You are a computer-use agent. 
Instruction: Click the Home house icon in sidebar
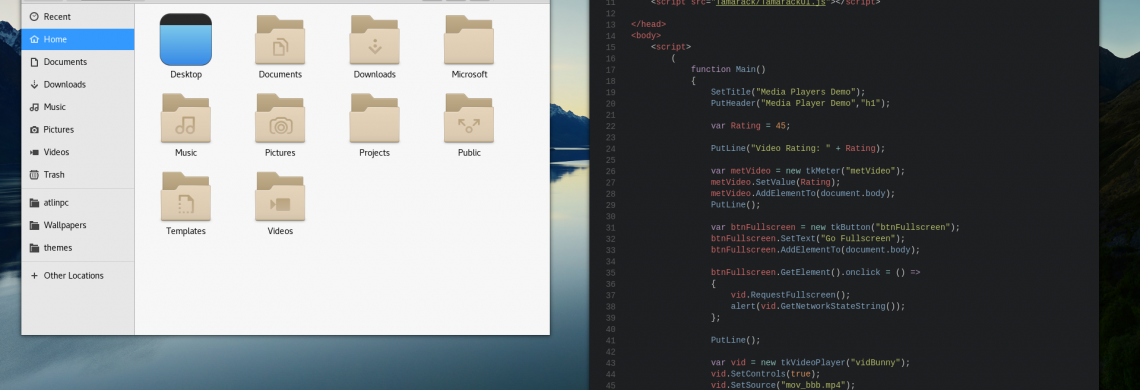pos(34,39)
